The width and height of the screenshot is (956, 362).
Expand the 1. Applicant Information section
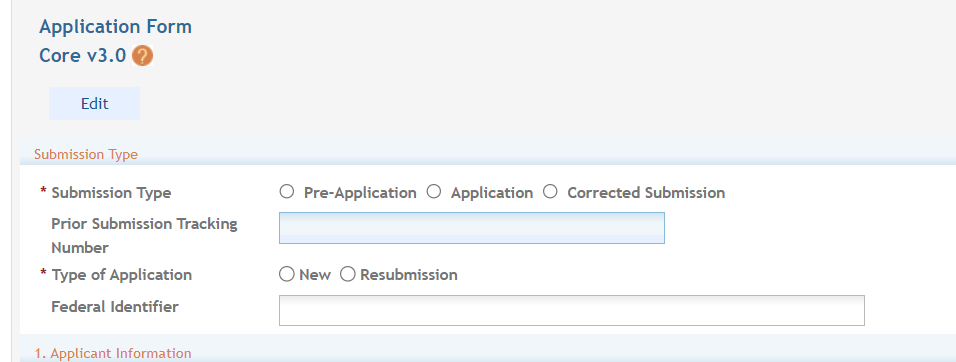(x=113, y=353)
